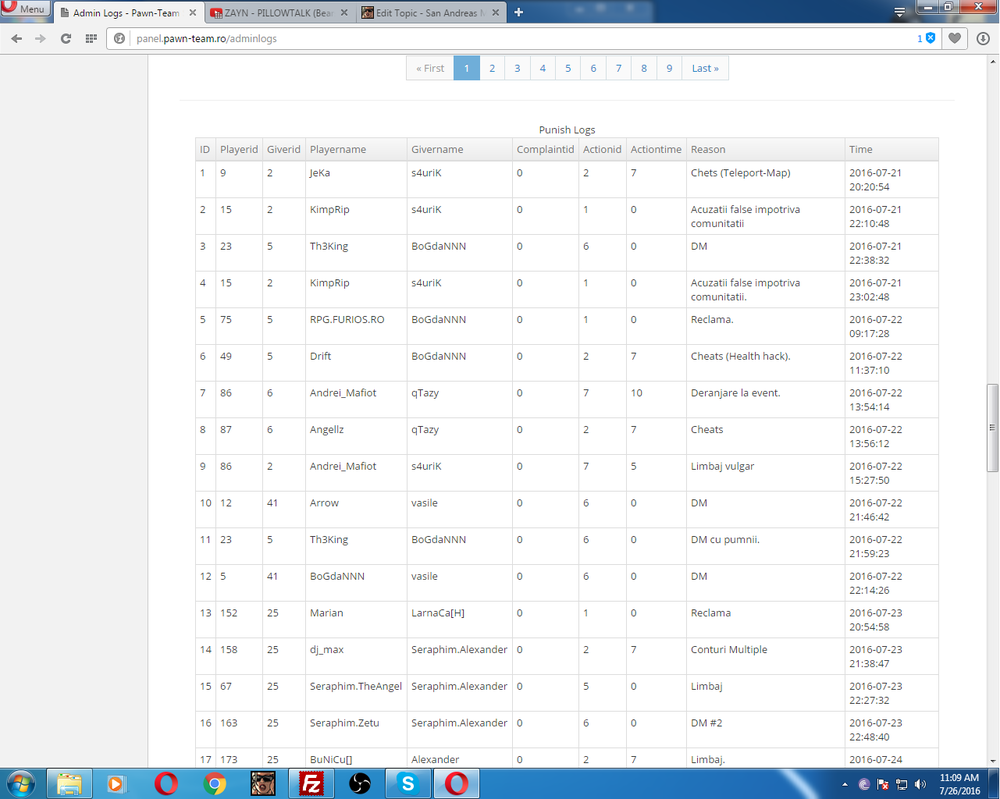Jump to the Last page link
Viewport: 1000px width, 799px height.
(705, 68)
